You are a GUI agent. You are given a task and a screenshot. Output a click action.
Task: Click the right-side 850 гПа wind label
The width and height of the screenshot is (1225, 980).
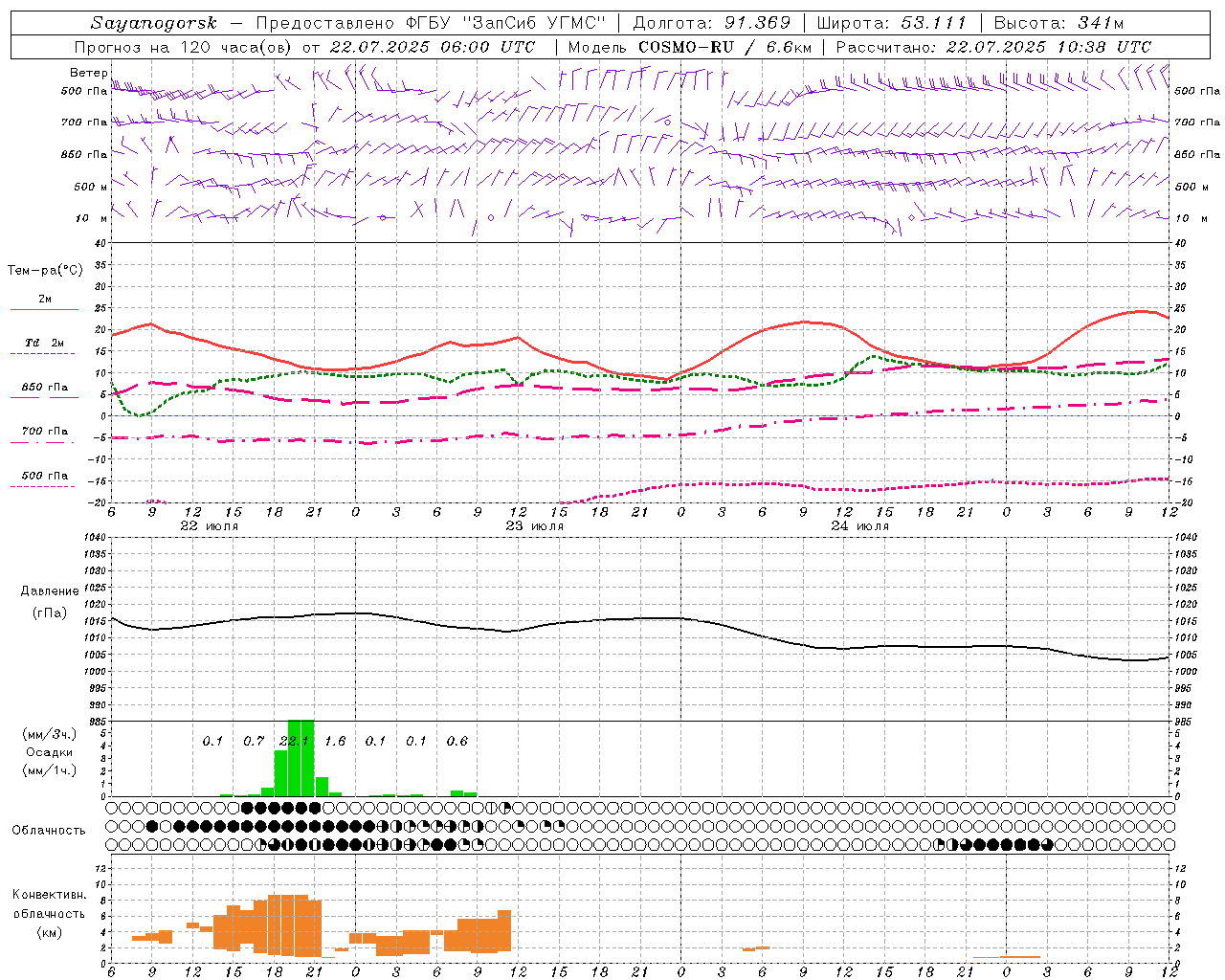pyautogui.click(x=1197, y=154)
